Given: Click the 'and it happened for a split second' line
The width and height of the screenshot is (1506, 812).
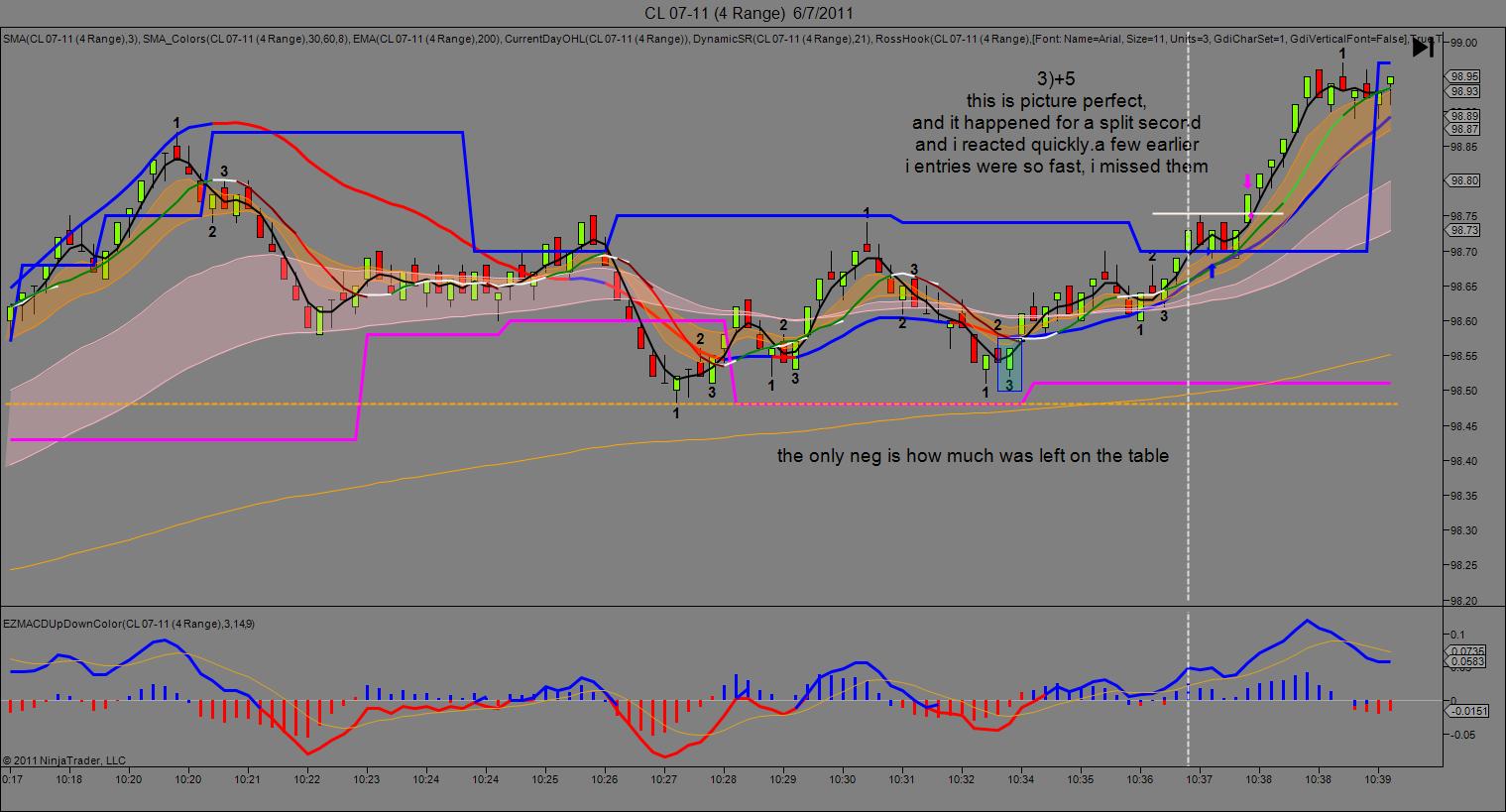Looking at the screenshot, I should [x=1056, y=123].
